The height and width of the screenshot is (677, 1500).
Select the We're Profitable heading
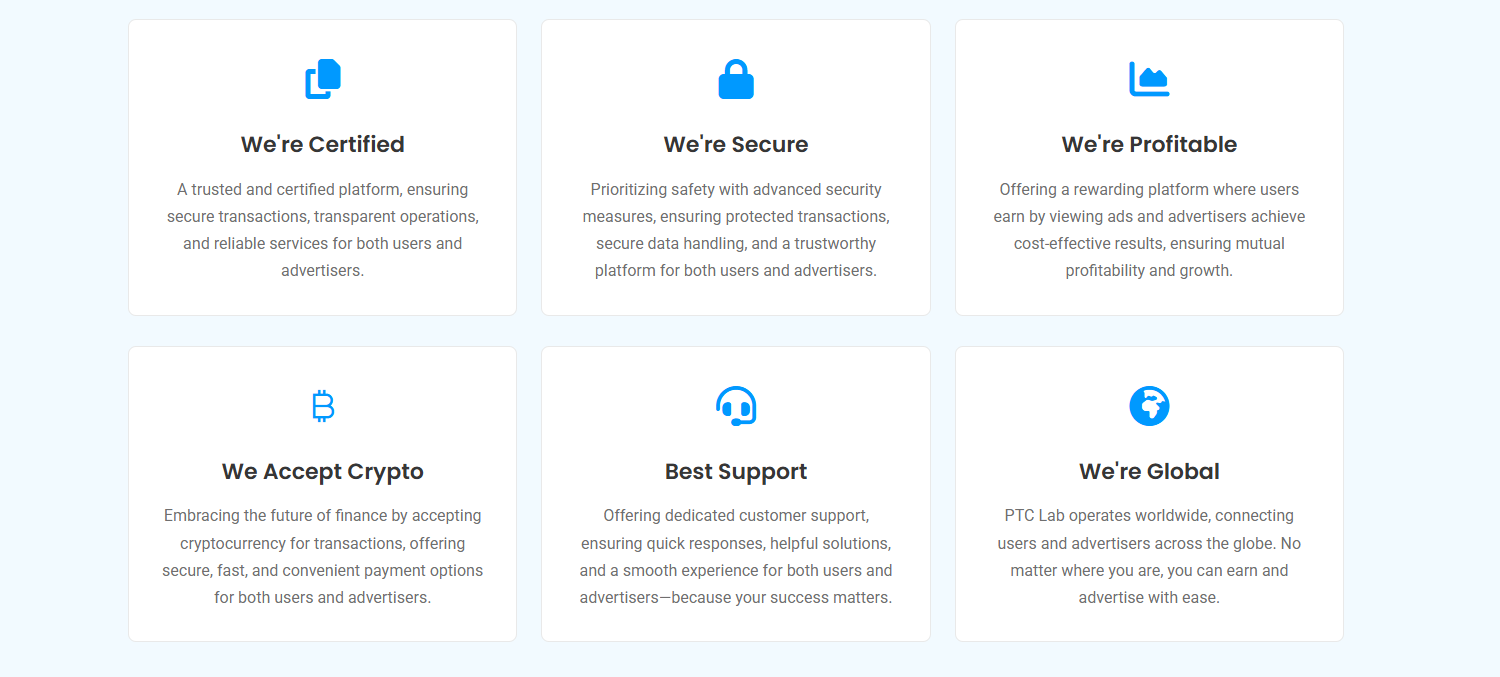(x=1149, y=144)
